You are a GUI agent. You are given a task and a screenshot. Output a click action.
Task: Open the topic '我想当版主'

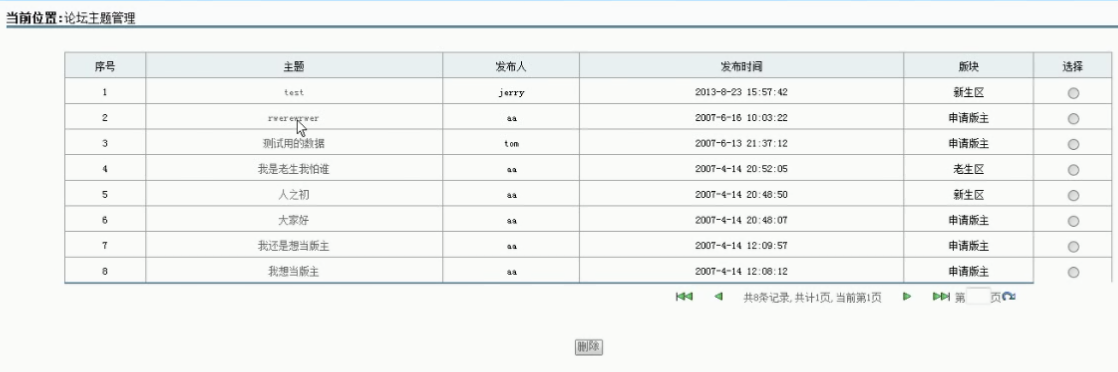(294, 272)
